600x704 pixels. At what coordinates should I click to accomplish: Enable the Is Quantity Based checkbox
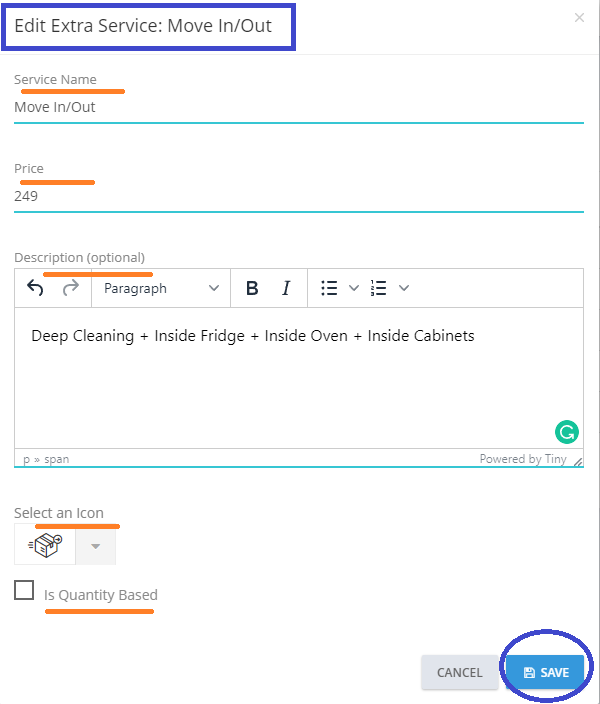tap(25, 590)
